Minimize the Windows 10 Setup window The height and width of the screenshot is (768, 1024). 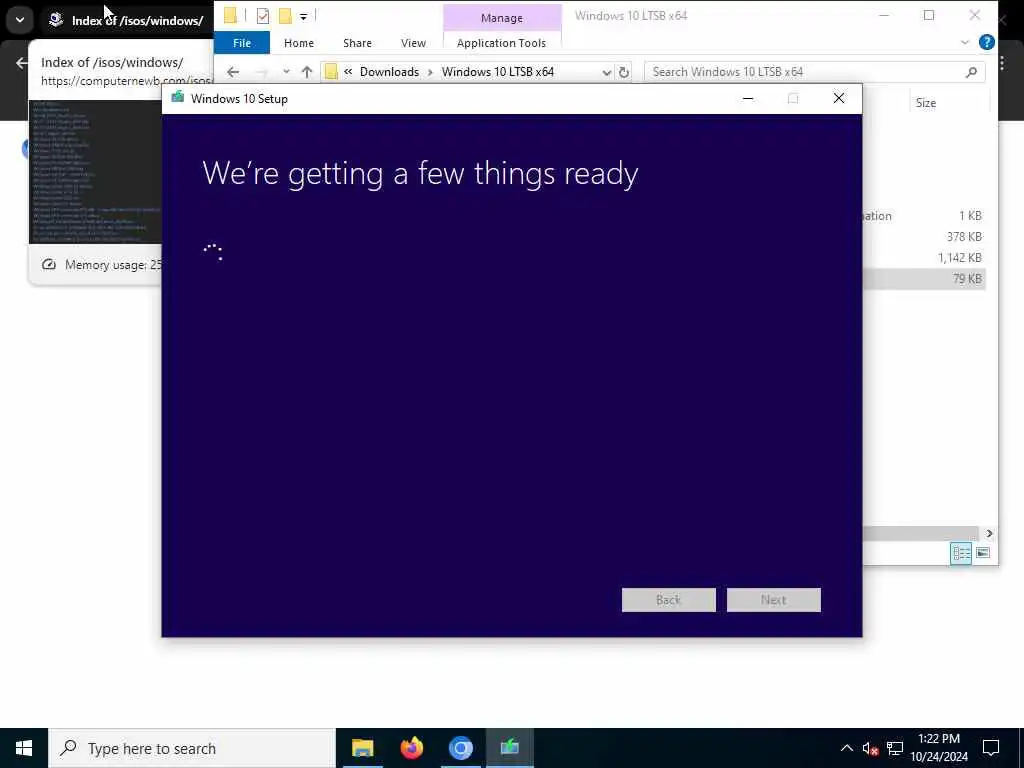click(x=748, y=99)
